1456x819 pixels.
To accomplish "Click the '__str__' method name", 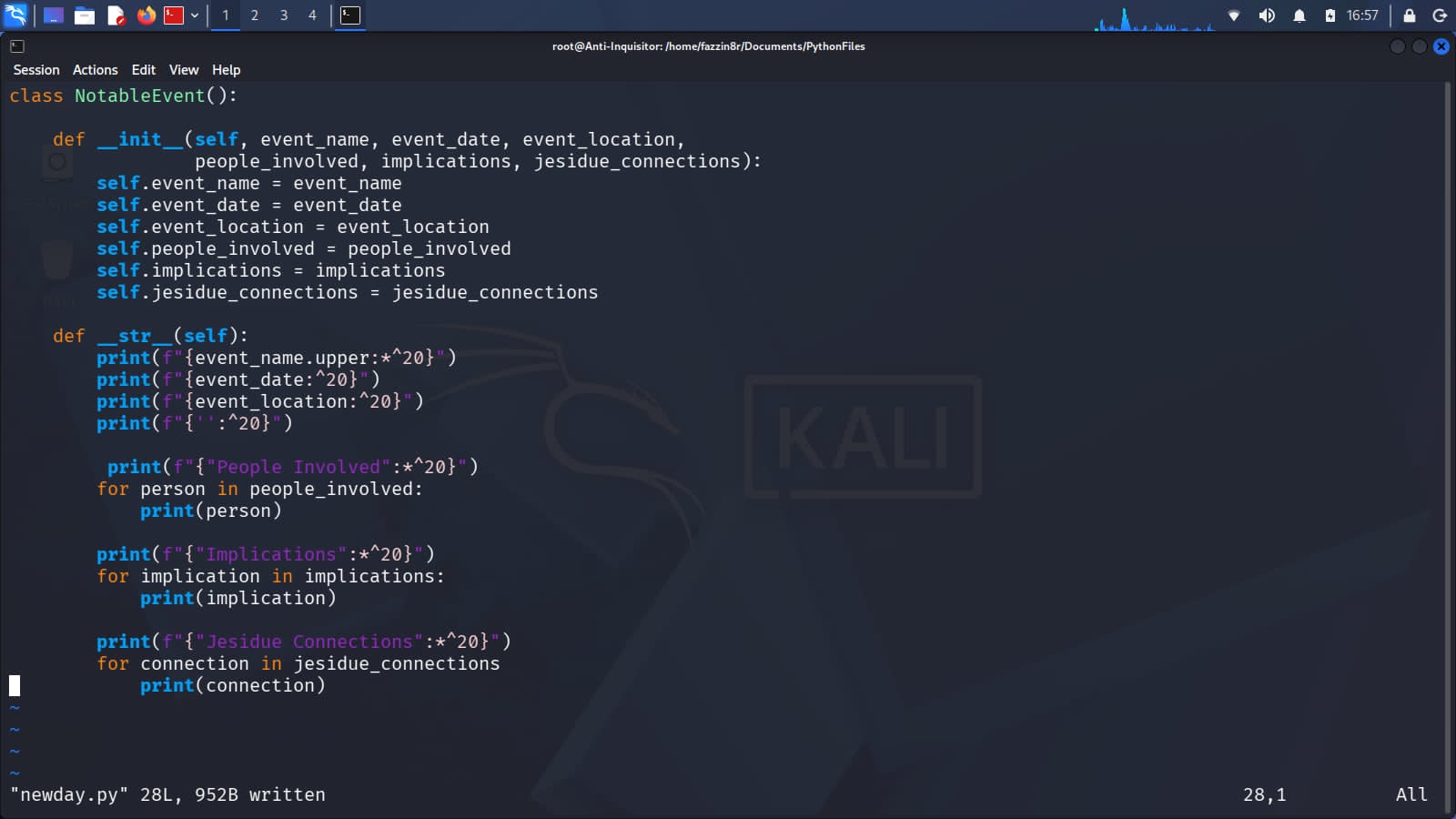I will [135, 336].
